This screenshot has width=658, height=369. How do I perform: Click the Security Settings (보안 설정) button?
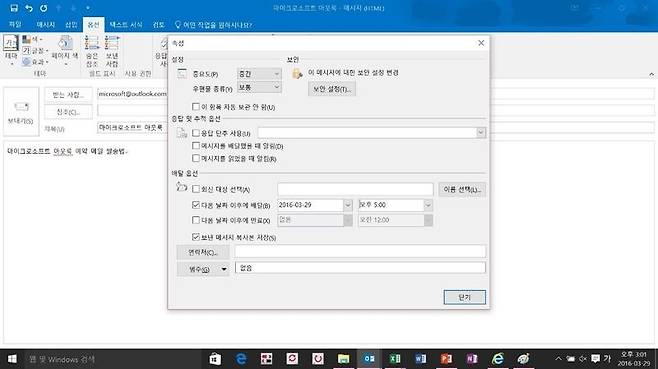(x=332, y=89)
